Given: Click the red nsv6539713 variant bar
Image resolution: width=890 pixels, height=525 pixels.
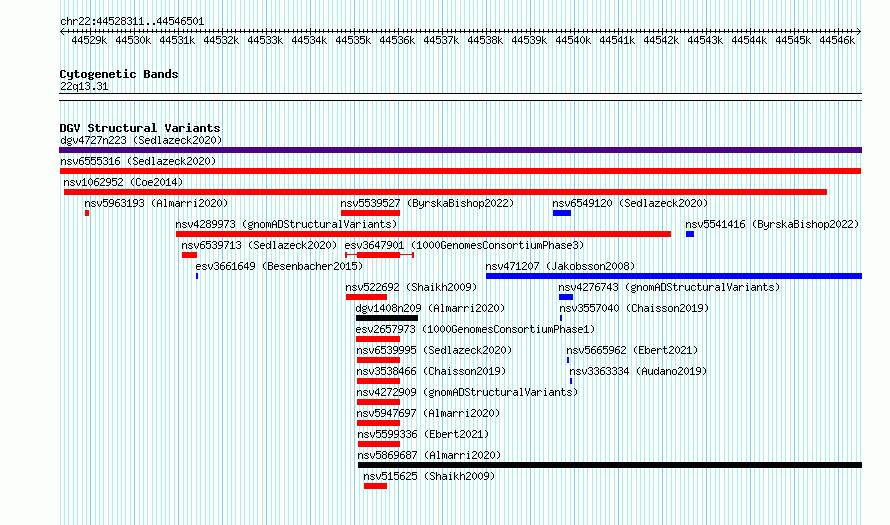Looking at the screenshot, I should (189, 255).
